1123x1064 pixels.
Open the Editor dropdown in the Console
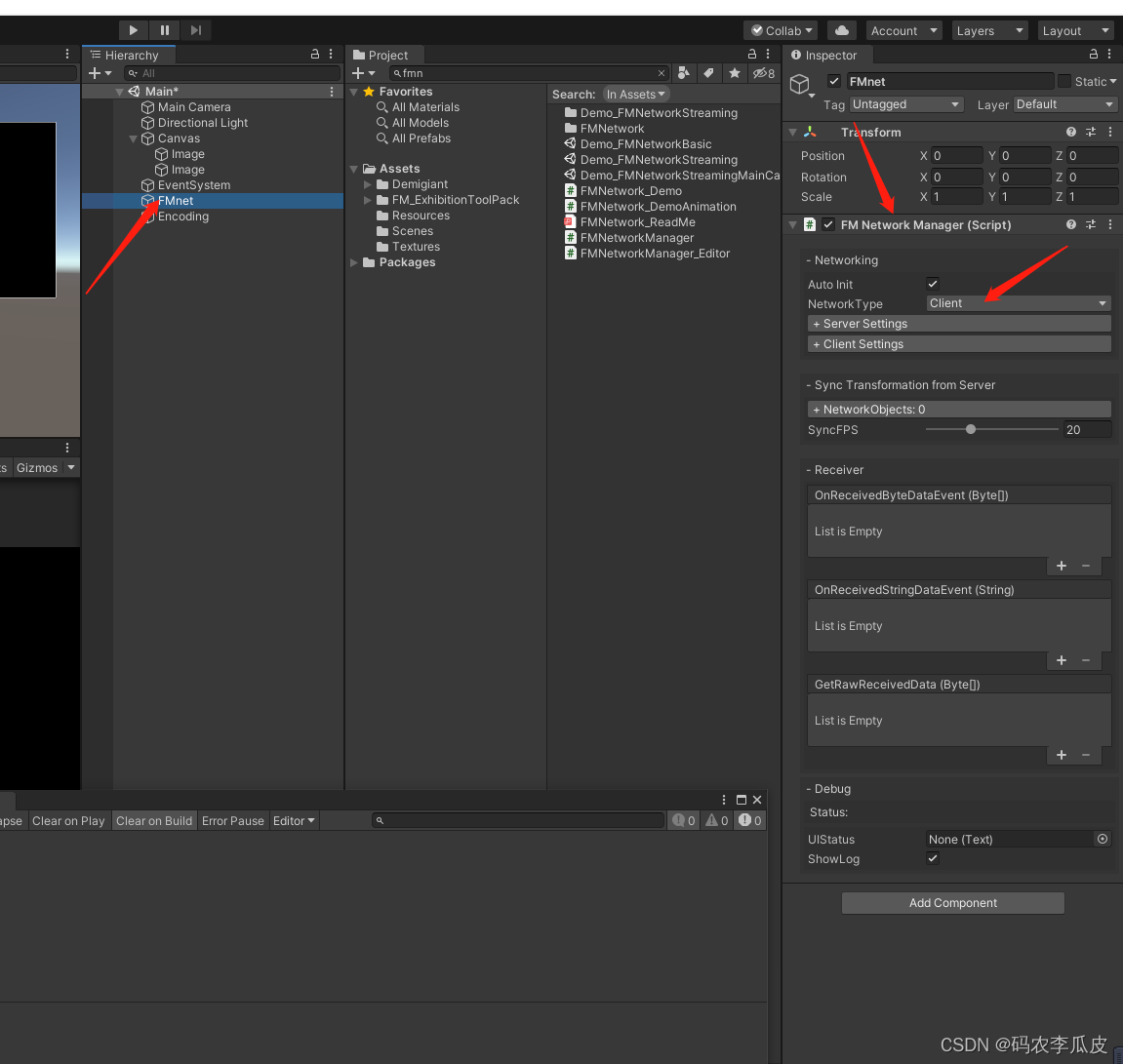[294, 820]
